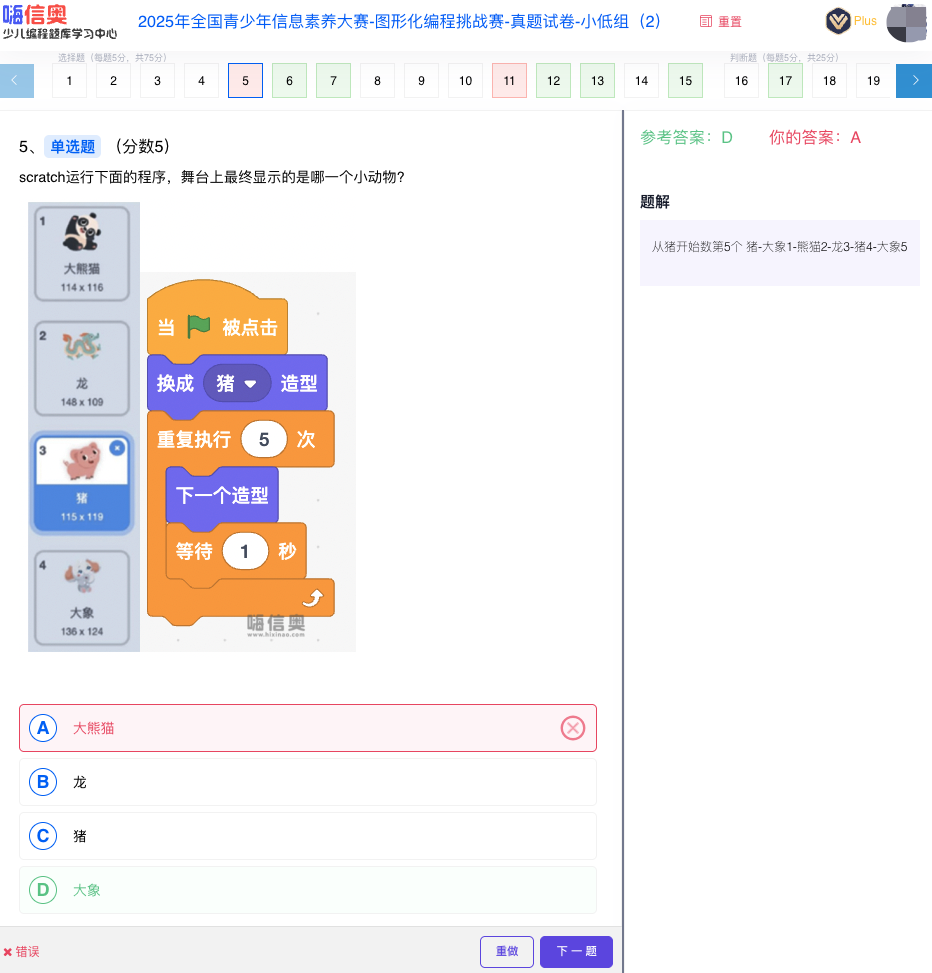This screenshot has width=932, height=973.
Task: Open the 猪 costume dropdown in block
Action: point(236,383)
